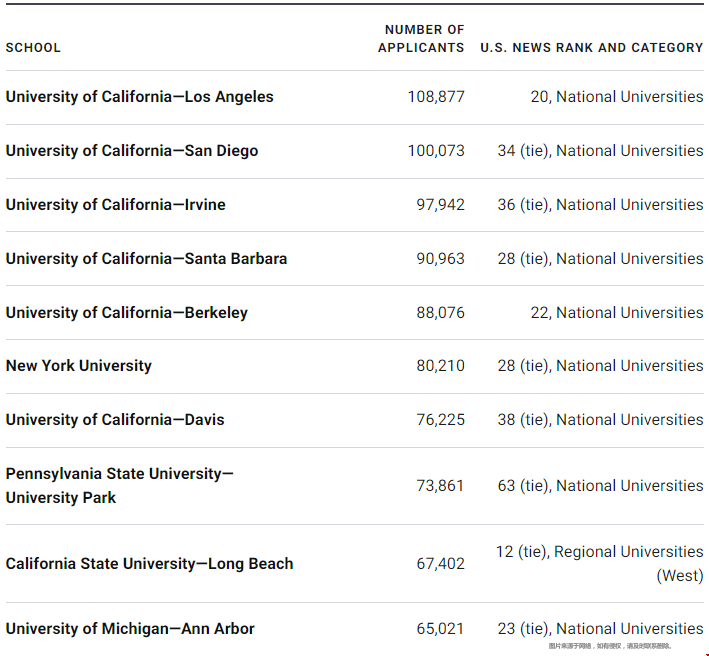Click U.S. NEWS RANK AND CATEGORY header
Viewport: 709px width, 656px height.
tap(591, 47)
